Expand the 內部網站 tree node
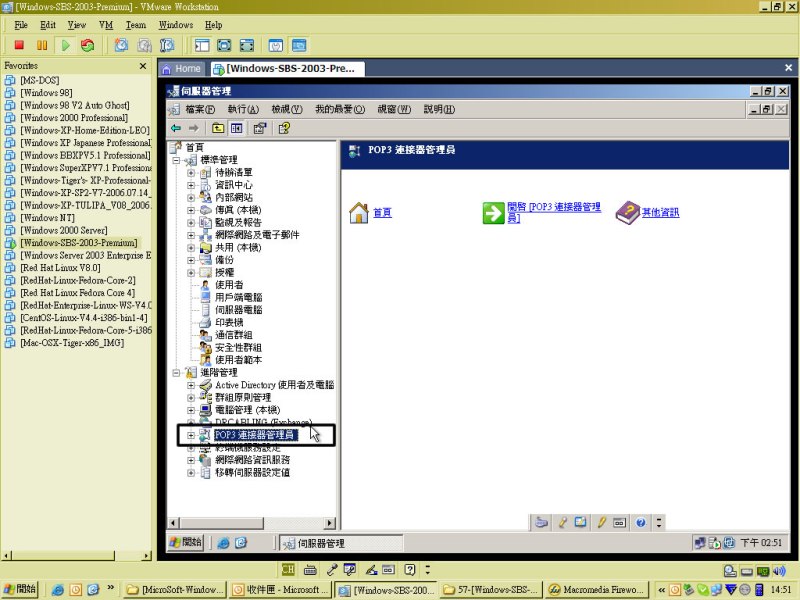The width and height of the screenshot is (800, 600). coord(191,197)
